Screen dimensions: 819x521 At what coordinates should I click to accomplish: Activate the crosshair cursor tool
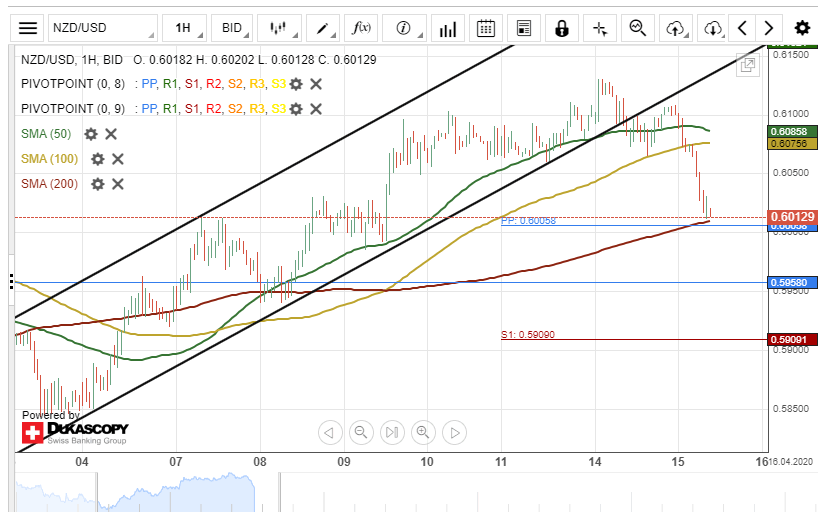(x=600, y=28)
